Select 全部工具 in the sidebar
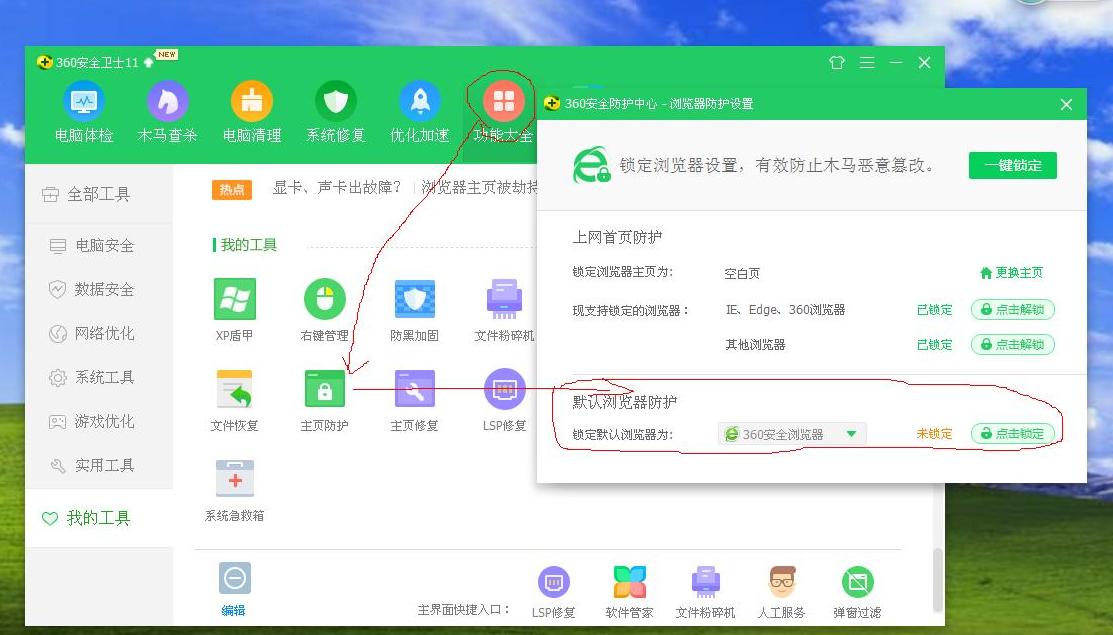Viewport: 1113px width, 635px height. pos(99,194)
